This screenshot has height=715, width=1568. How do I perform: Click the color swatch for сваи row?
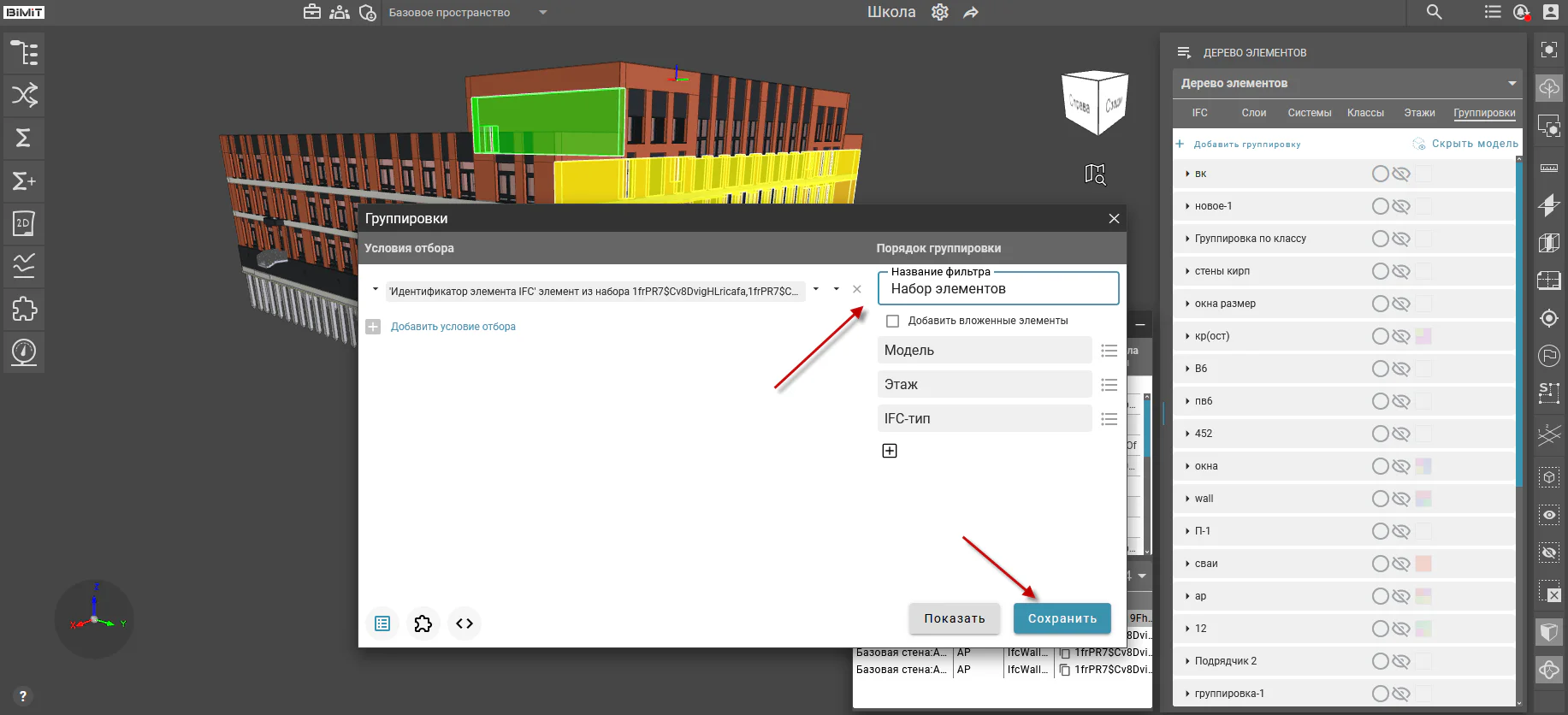click(1423, 564)
